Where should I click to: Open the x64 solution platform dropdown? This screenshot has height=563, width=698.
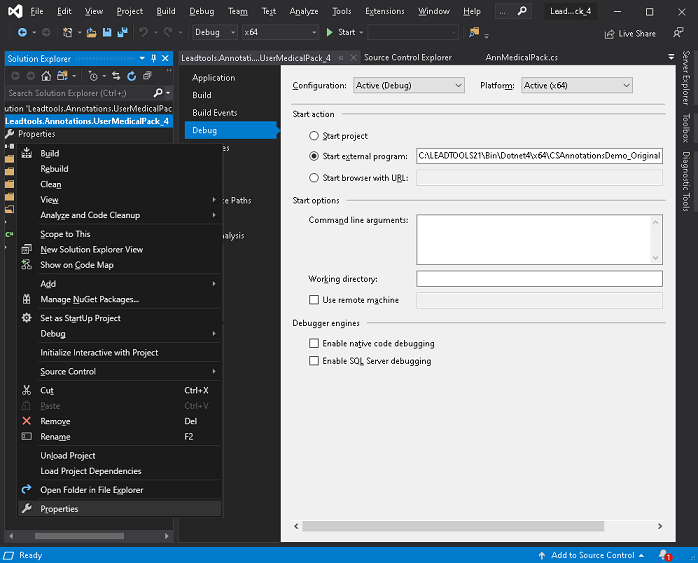(x=280, y=32)
